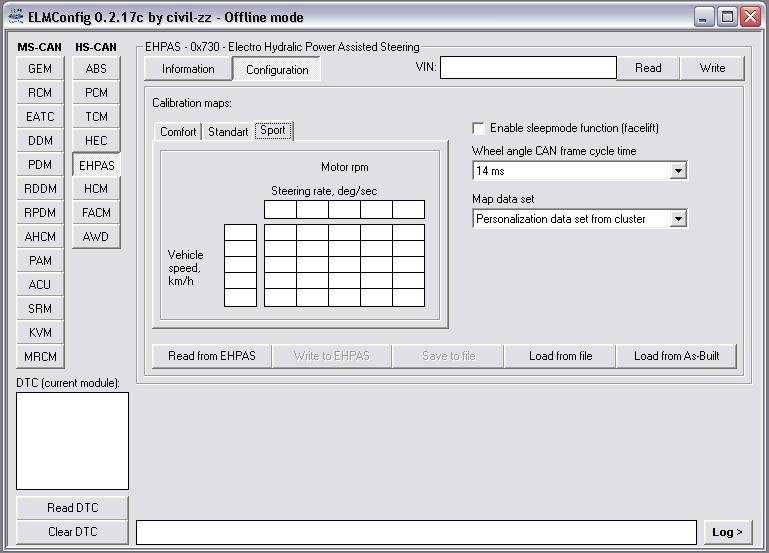Select the GEM module button

tap(40, 69)
